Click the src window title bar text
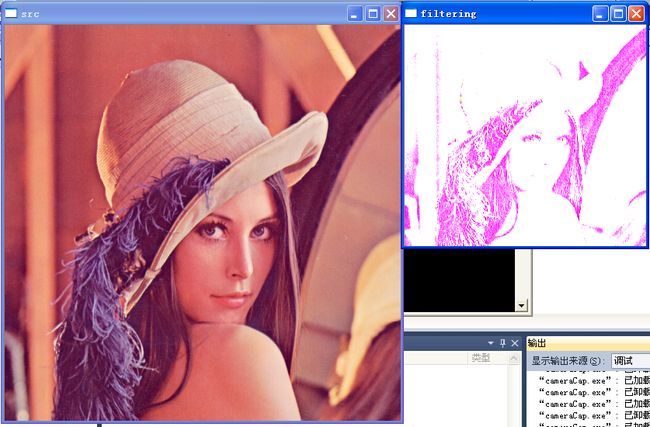650x427 pixels. tap(30, 14)
